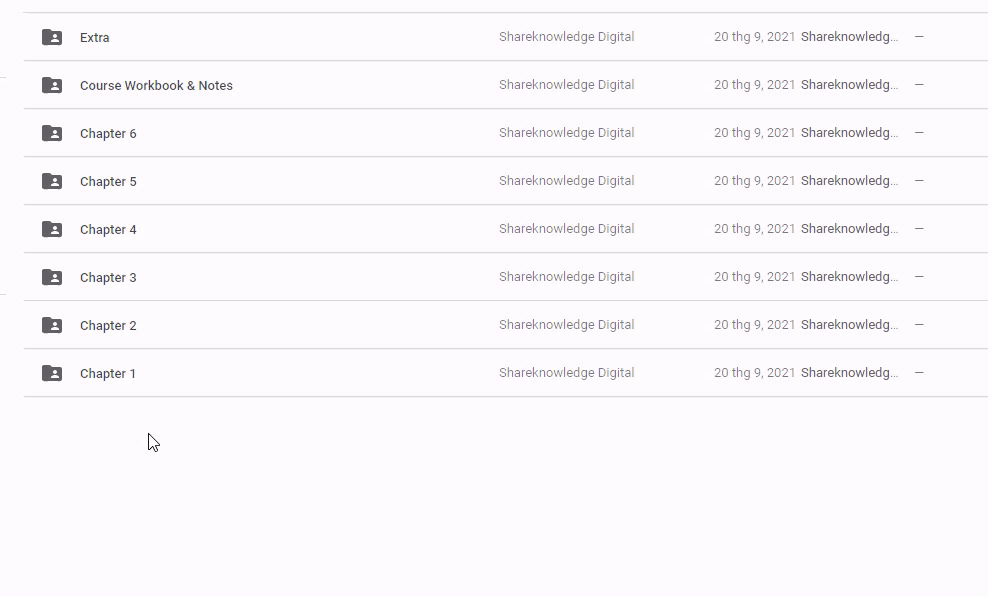Select the Chapter 3 folder name

[108, 278]
